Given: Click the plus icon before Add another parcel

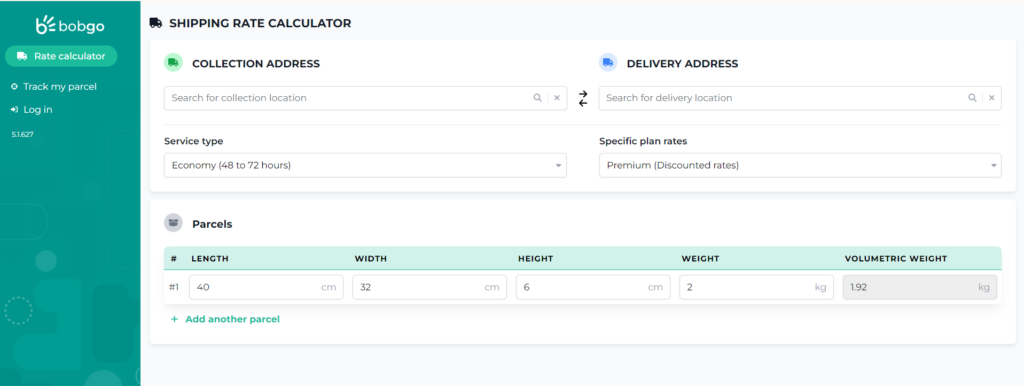Looking at the screenshot, I should 174,319.
